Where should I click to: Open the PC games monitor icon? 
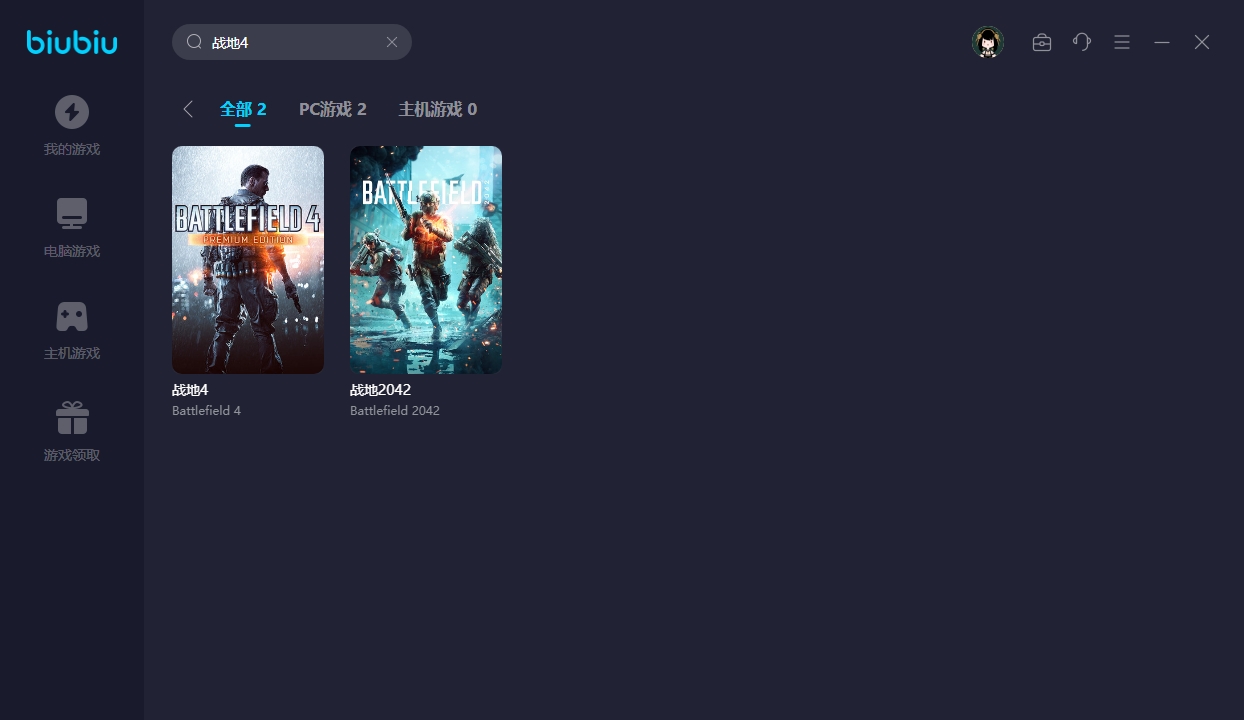pos(72,214)
